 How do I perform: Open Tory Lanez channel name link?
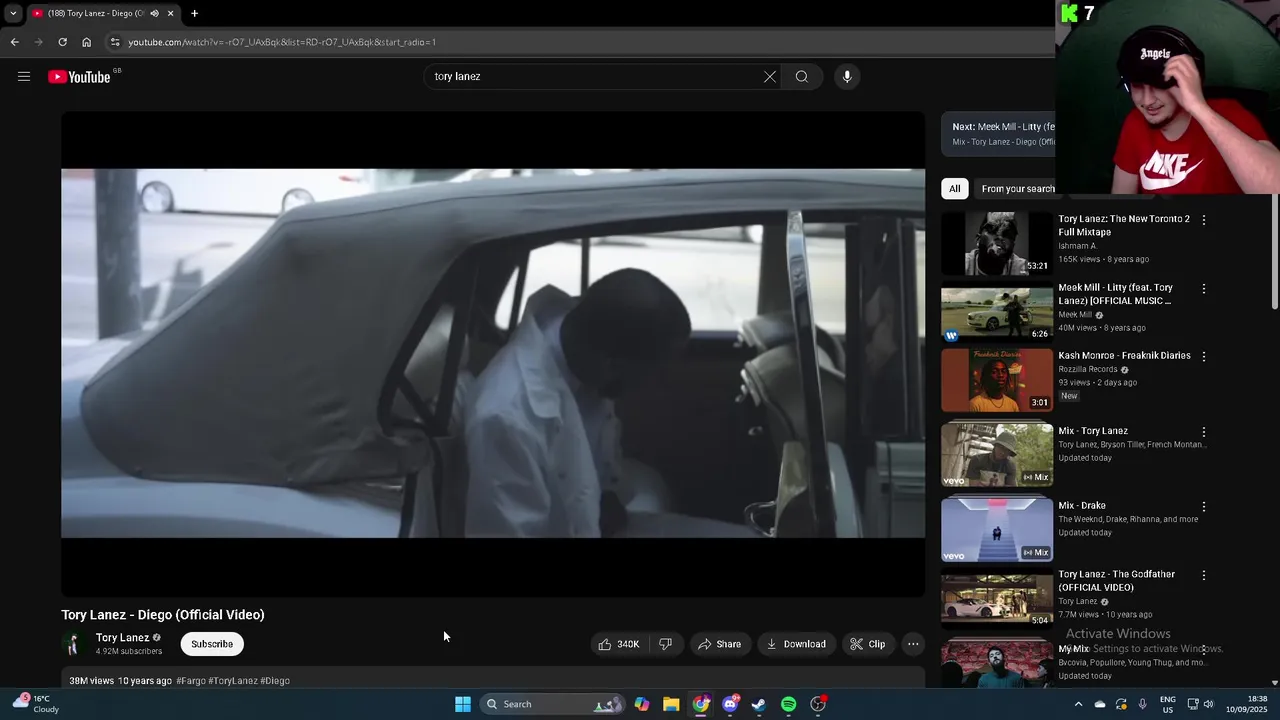pos(122,638)
